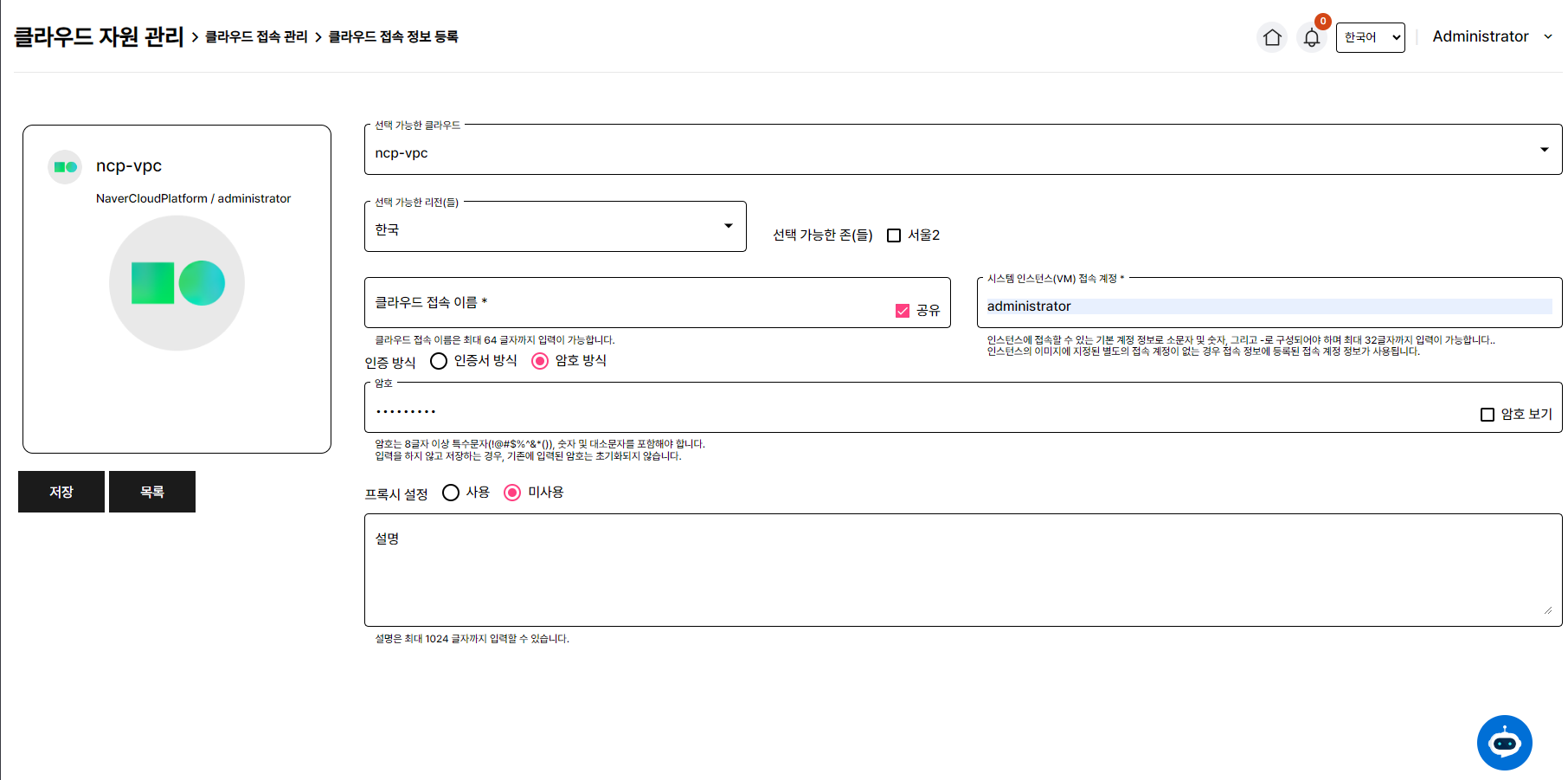Go to 클라우드 접속 관리 breadcrumb
This screenshot has width=1568, height=780.
256,36
